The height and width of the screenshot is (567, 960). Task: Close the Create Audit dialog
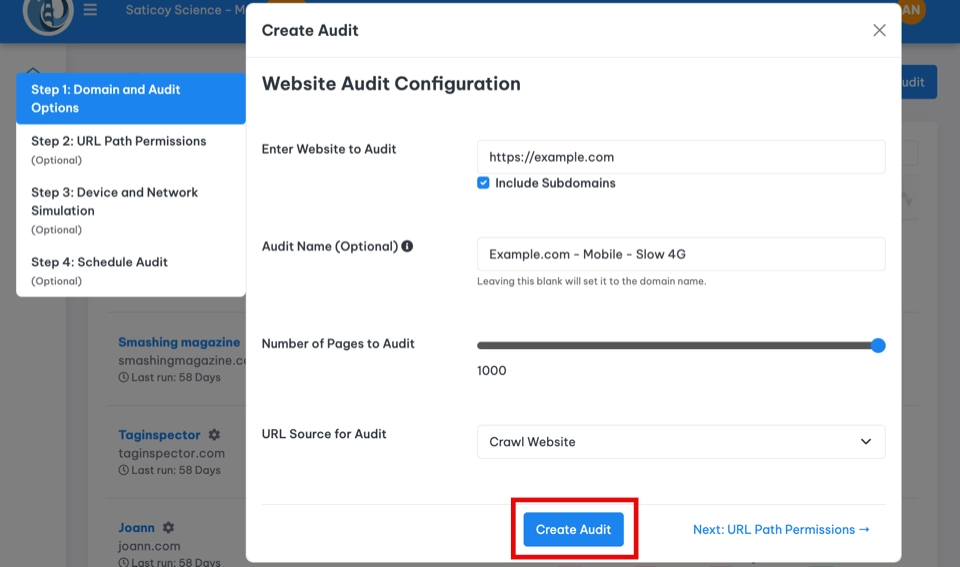[x=879, y=30]
